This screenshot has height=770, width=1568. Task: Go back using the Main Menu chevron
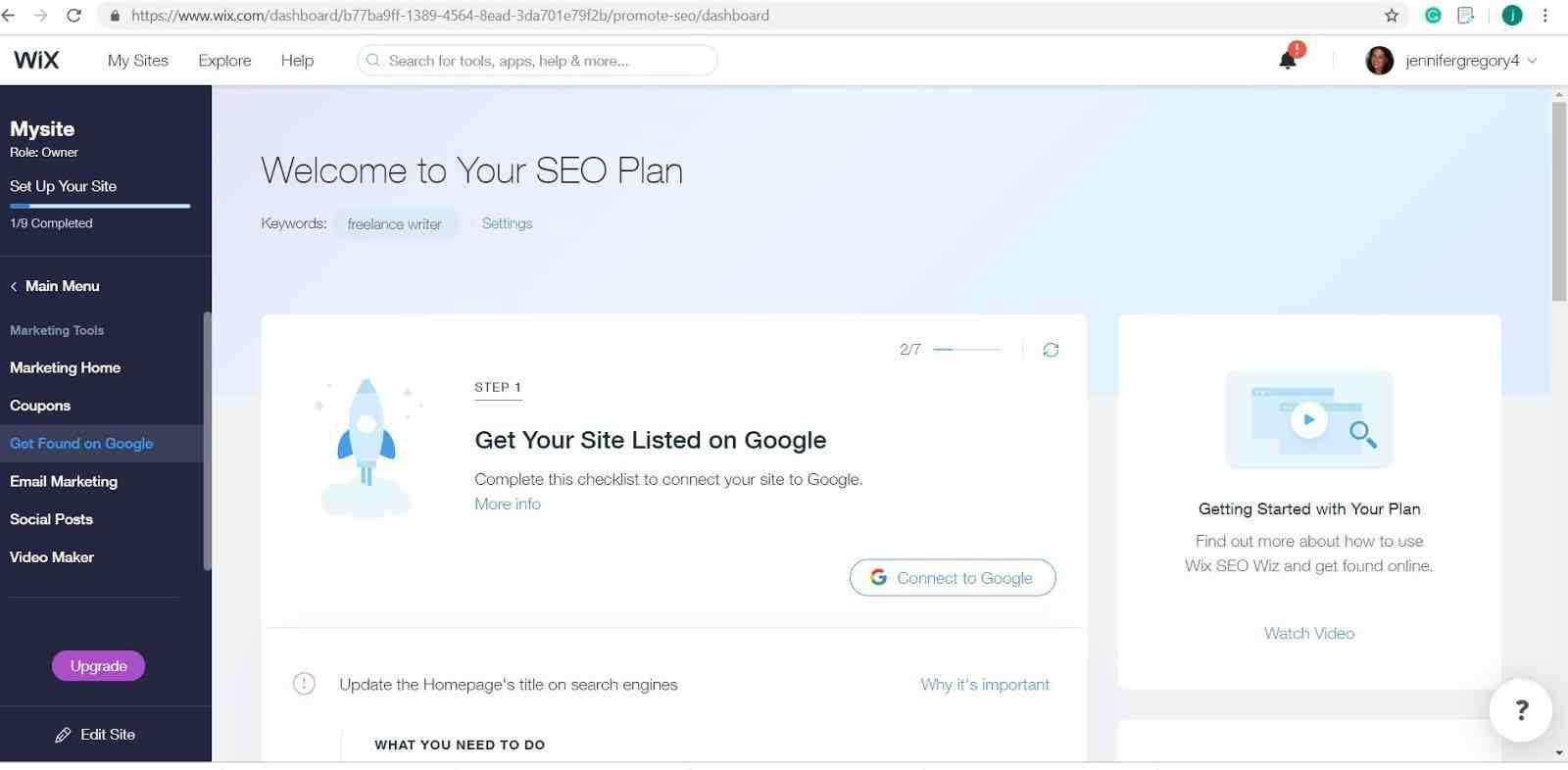tap(13, 285)
